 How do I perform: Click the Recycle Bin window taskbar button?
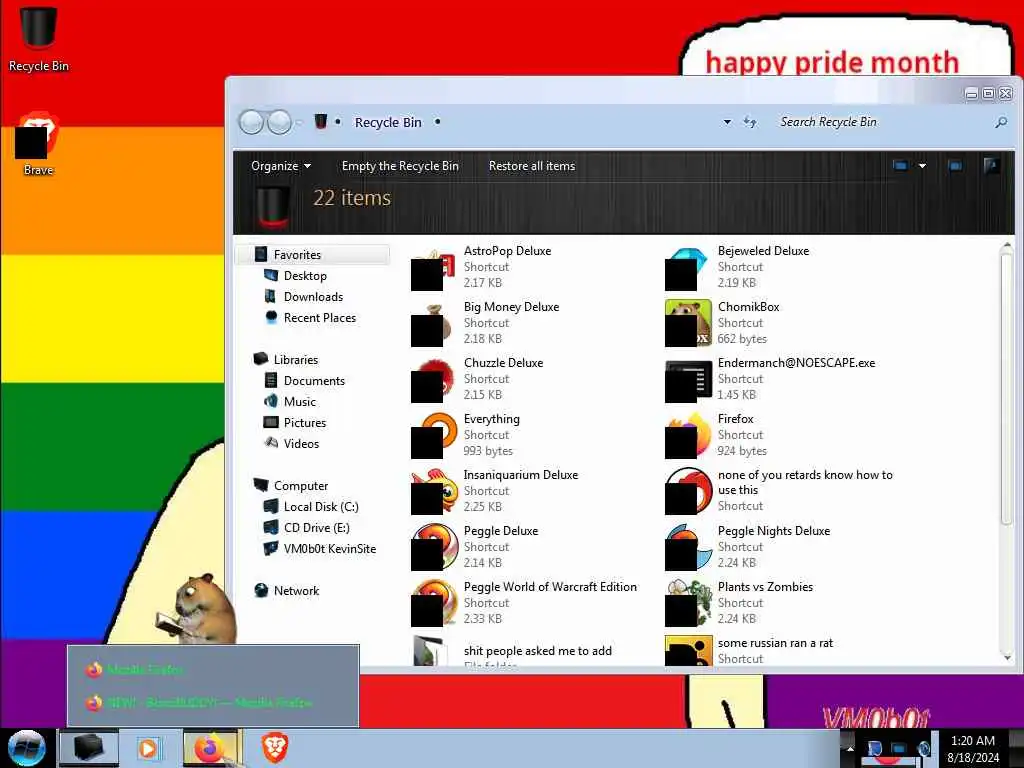(89, 748)
